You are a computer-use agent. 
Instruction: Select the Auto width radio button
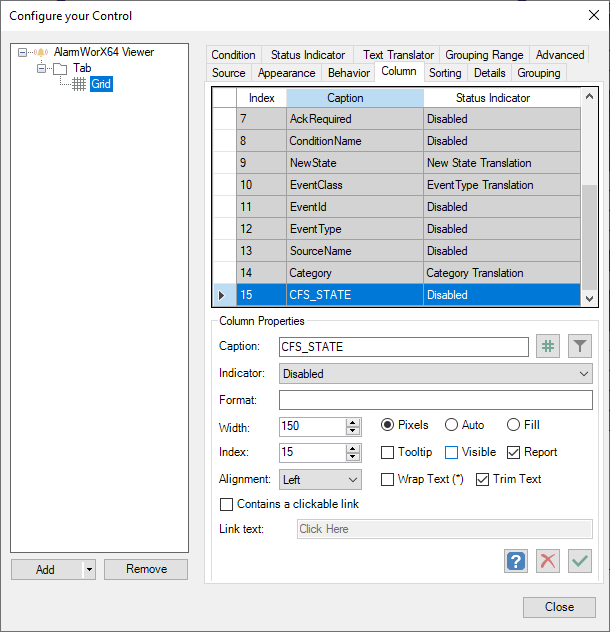click(x=452, y=426)
